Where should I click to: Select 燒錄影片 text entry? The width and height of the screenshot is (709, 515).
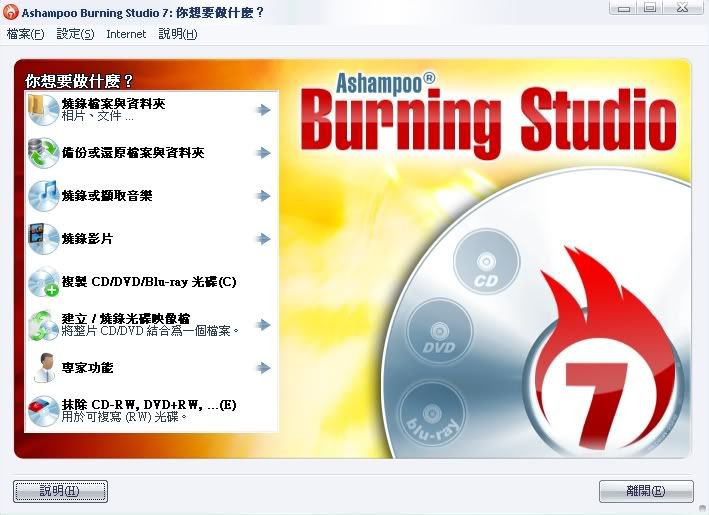pos(87,239)
